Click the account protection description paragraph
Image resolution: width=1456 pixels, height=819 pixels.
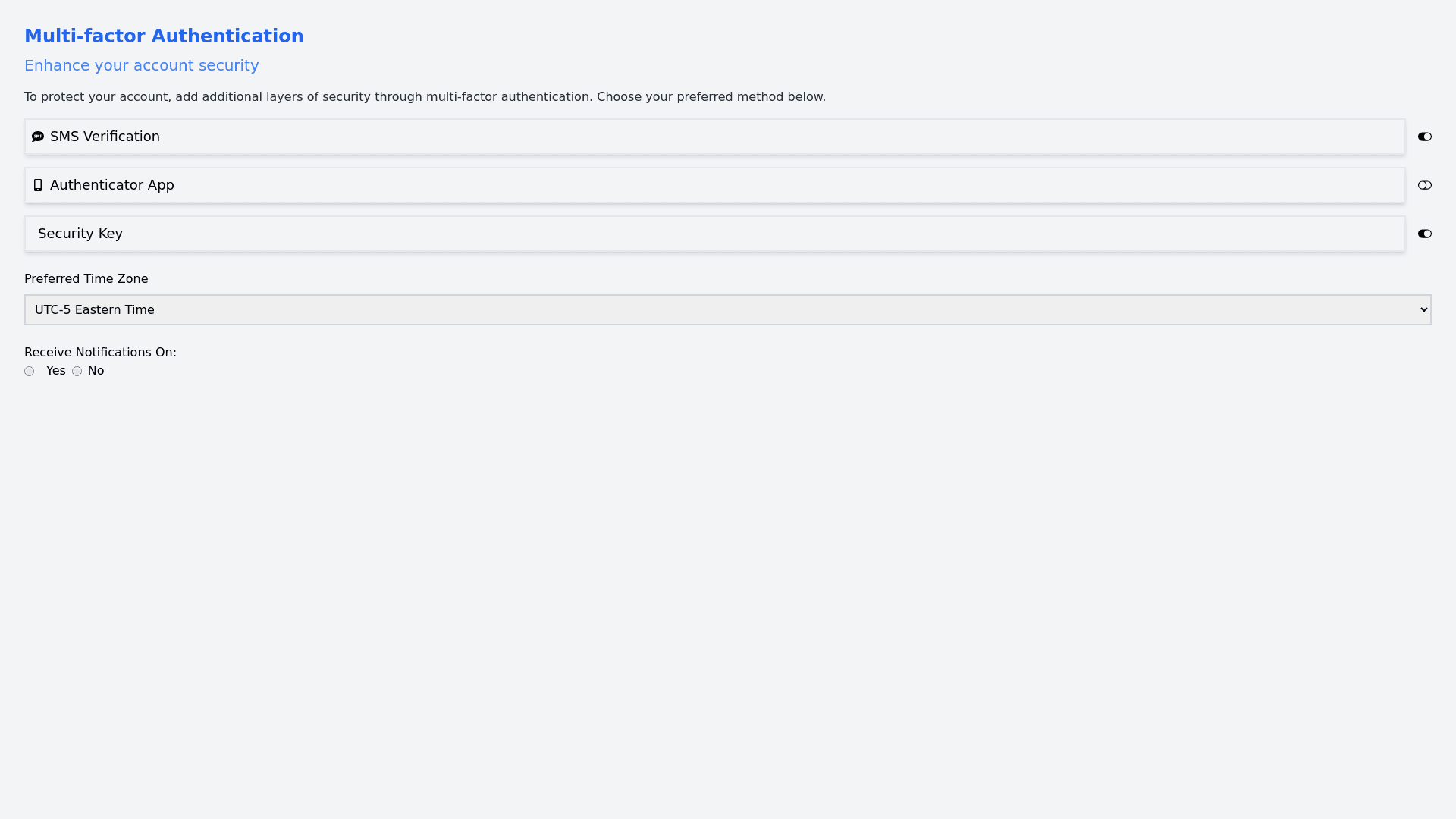[x=425, y=97]
